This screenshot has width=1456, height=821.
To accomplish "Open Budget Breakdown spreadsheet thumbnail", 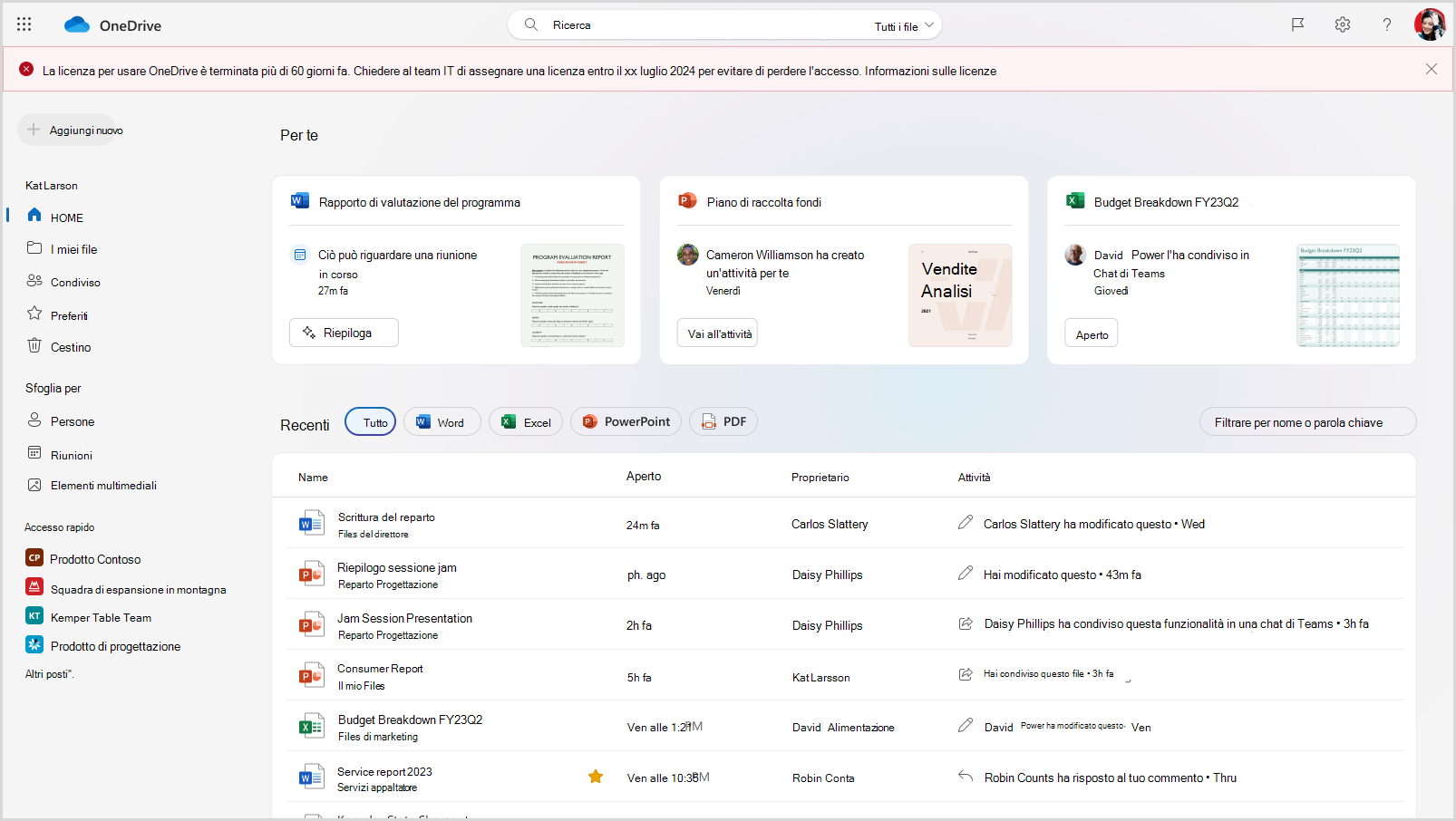I will tap(1348, 295).
